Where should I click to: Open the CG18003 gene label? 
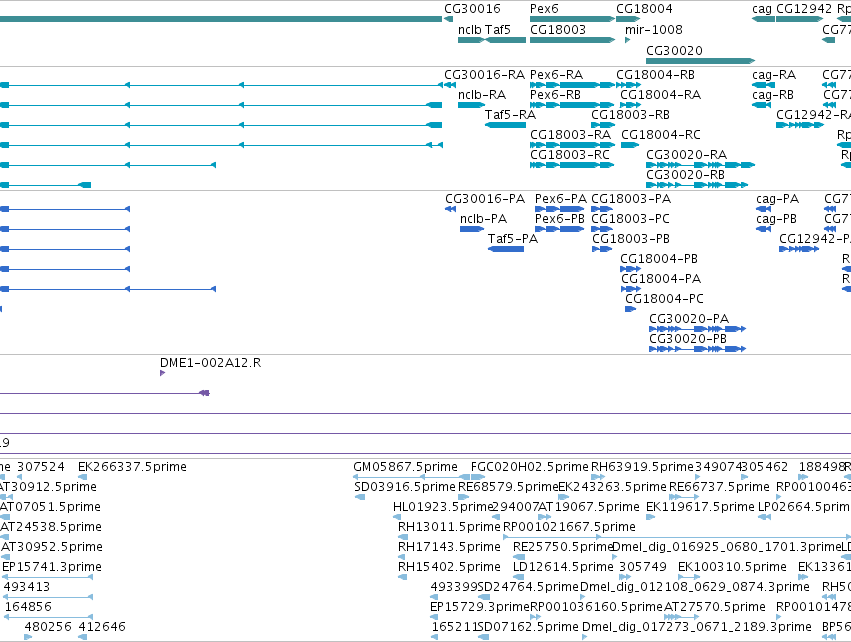coord(558,29)
